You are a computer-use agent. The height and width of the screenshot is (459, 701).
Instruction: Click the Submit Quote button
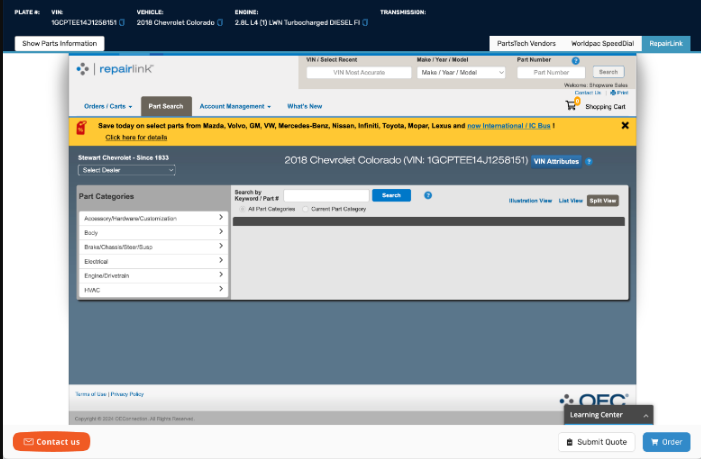click(596, 442)
